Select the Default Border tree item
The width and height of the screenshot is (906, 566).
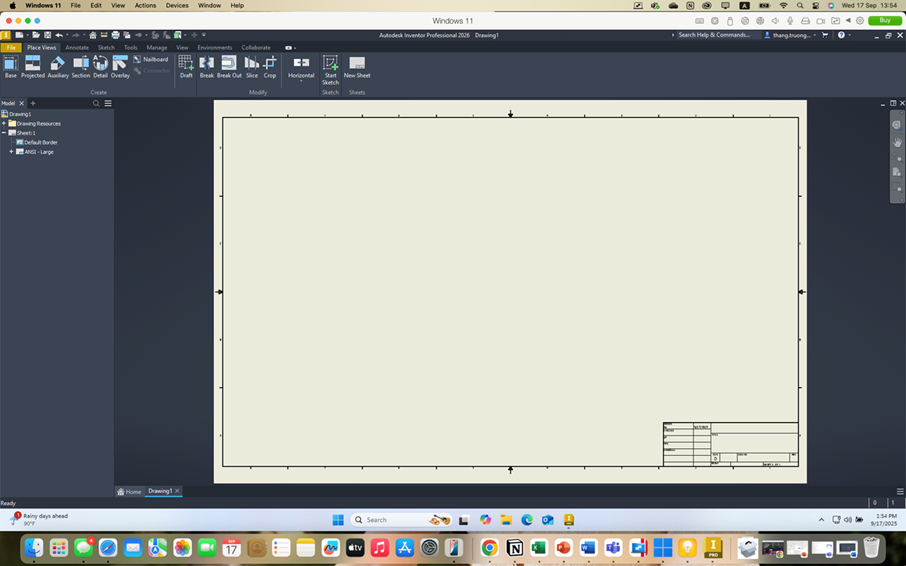pos(36,142)
